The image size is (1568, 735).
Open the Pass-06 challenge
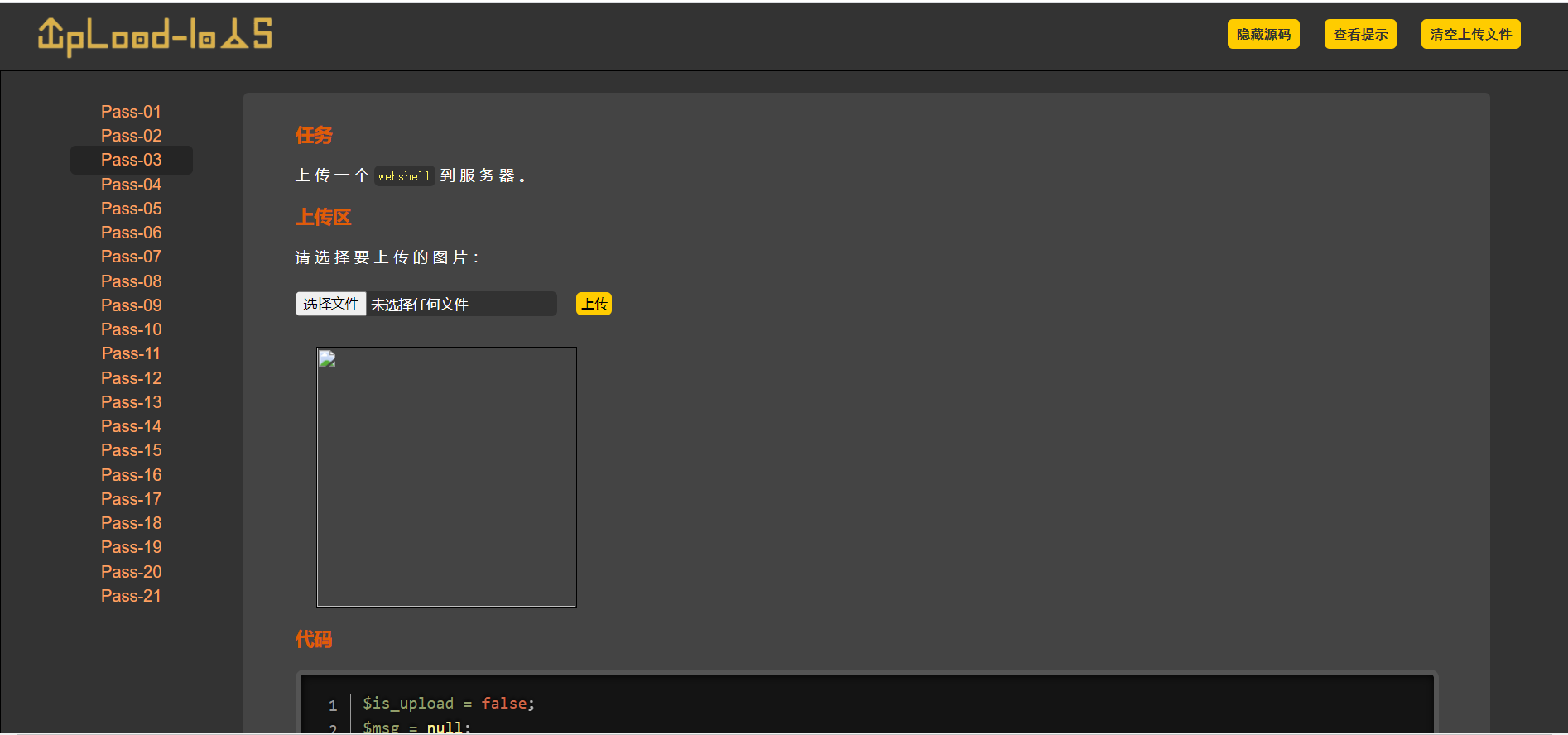pyautogui.click(x=131, y=233)
